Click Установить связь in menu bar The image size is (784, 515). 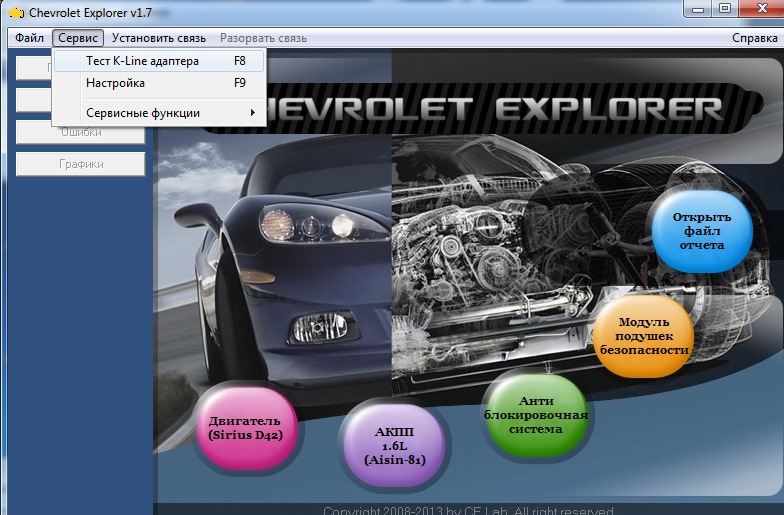coord(158,38)
